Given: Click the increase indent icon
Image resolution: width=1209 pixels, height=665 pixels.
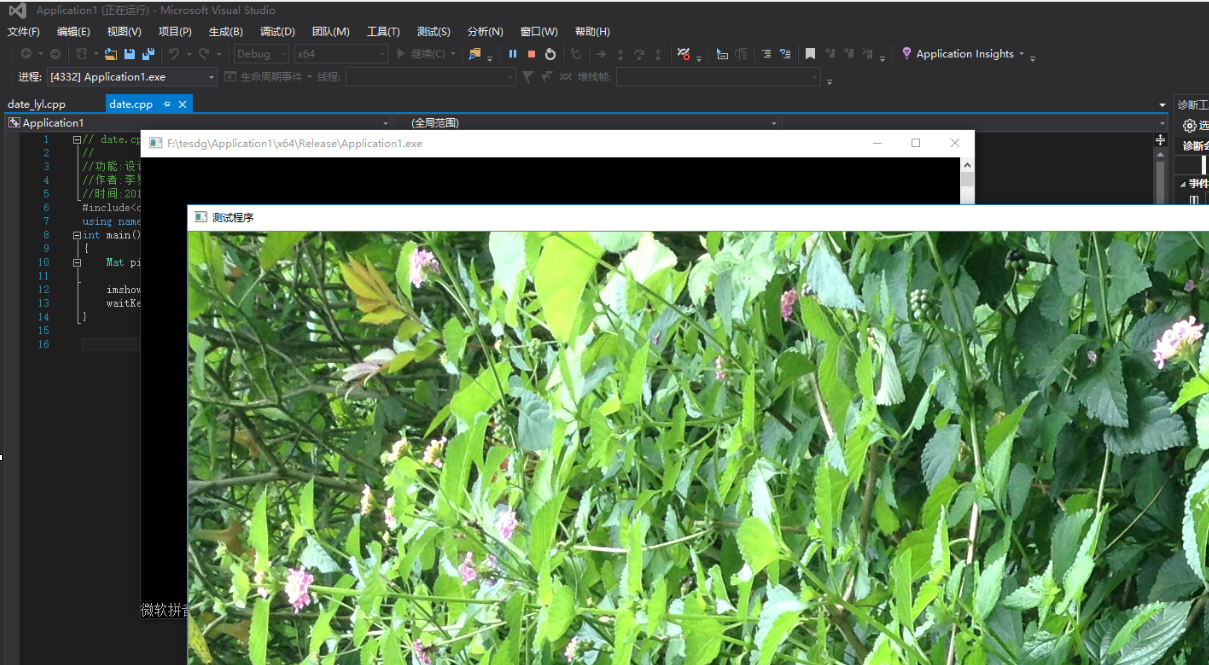Looking at the screenshot, I should tap(785, 54).
